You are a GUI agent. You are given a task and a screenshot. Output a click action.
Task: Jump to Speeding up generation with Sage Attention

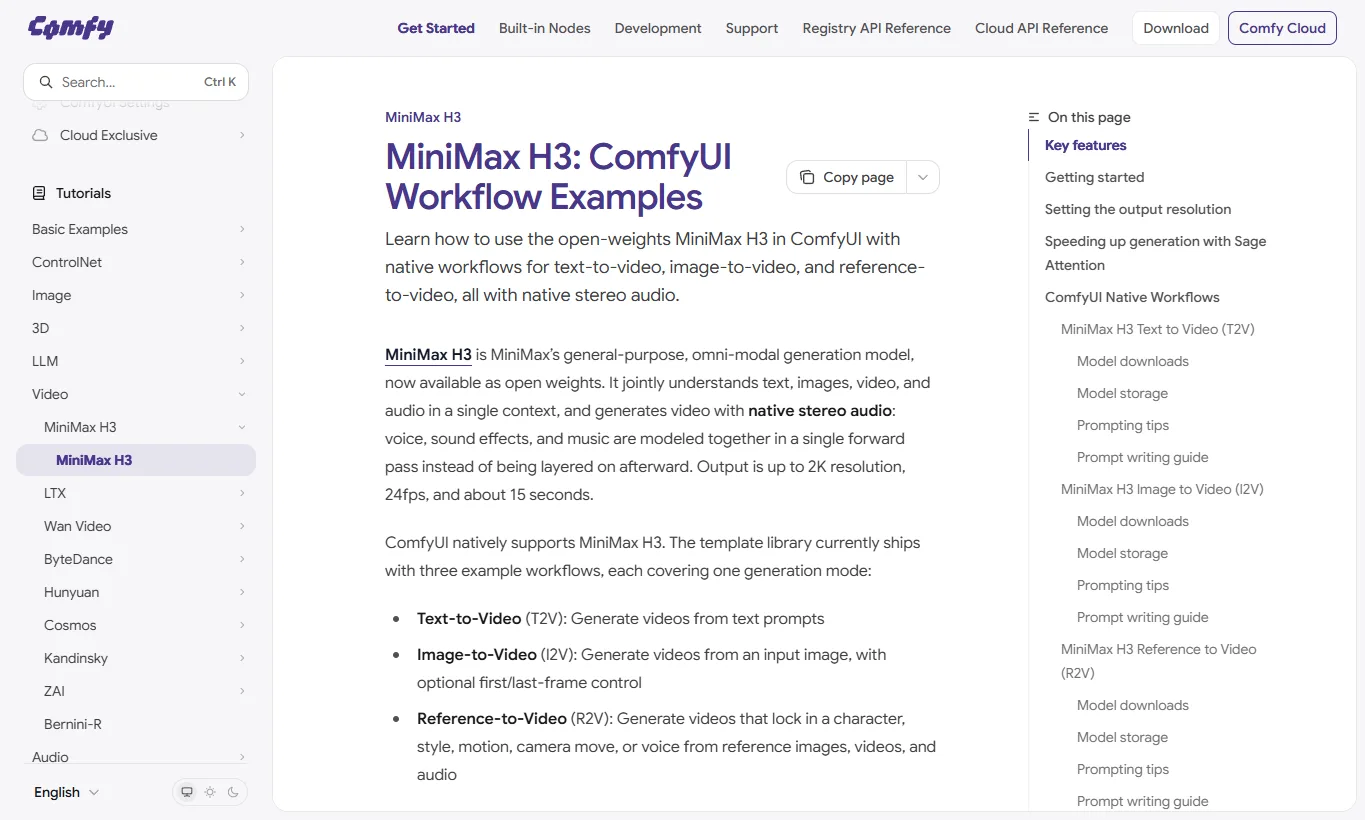tap(1156, 253)
